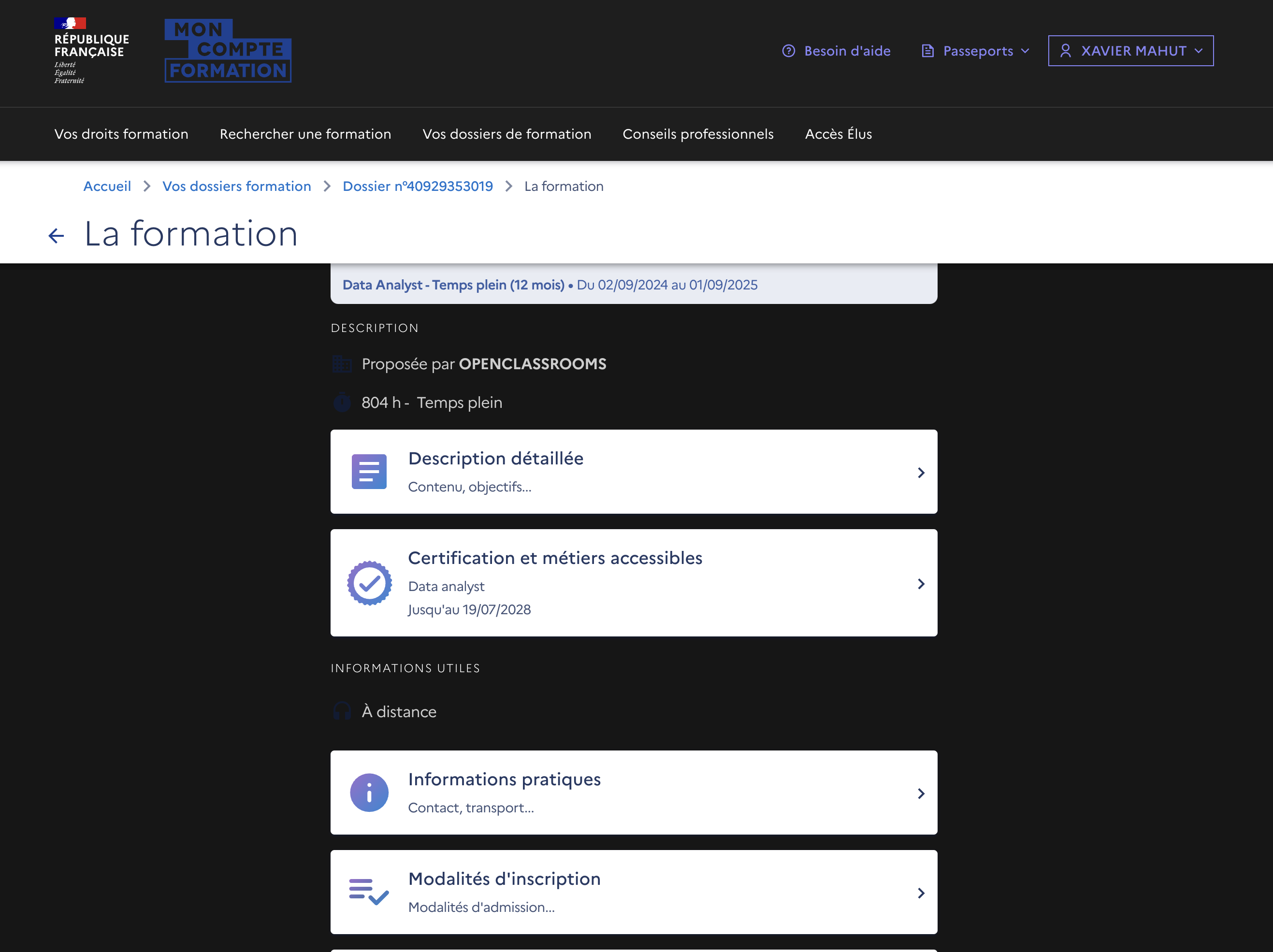Image resolution: width=1273 pixels, height=952 pixels.
Task: Go to Rechercher une formation
Action: coord(305,133)
